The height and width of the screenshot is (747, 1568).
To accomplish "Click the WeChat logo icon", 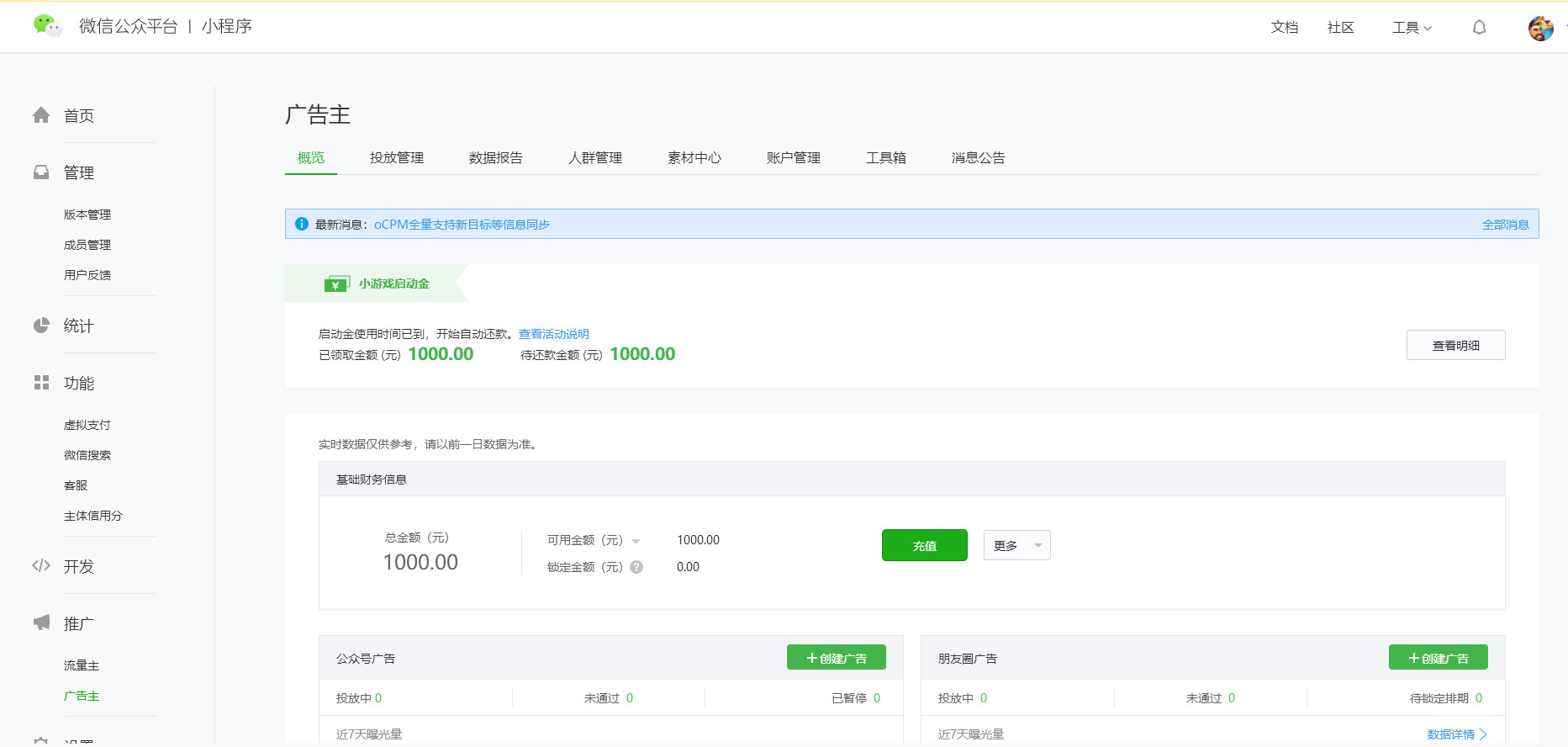I will [47, 26].
